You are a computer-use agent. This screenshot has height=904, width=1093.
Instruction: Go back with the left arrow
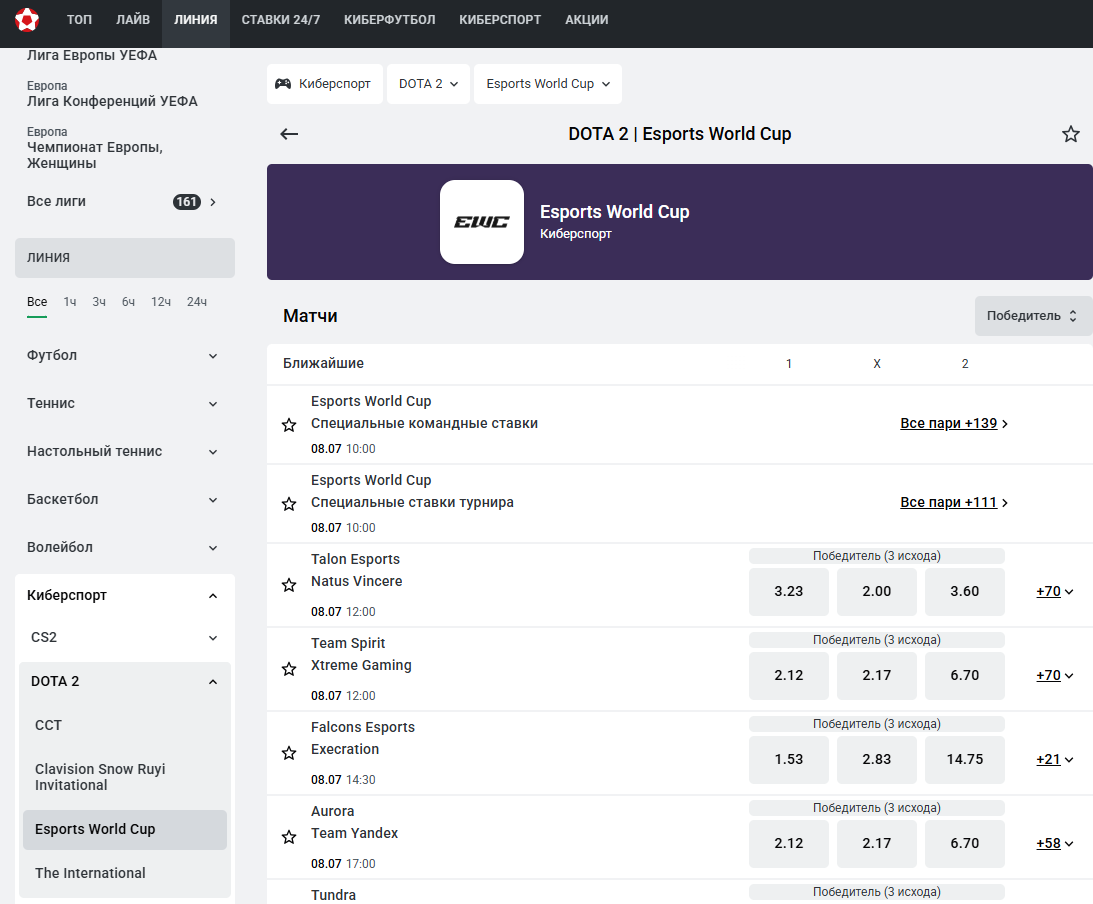click(x=289, y=134)
